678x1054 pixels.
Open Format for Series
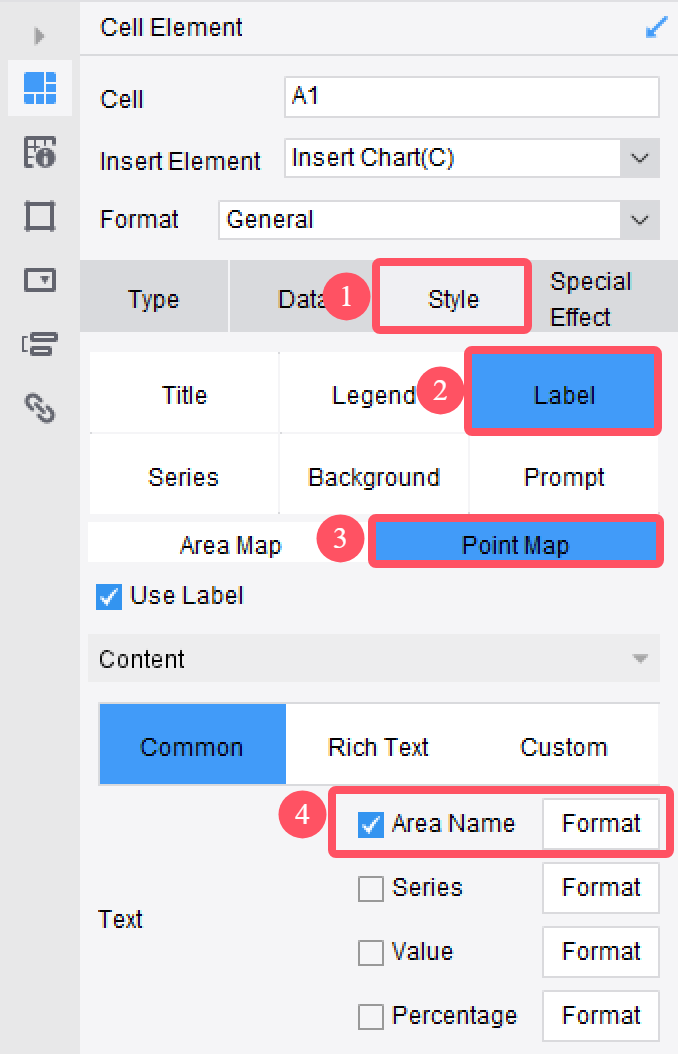pos(601,887)
